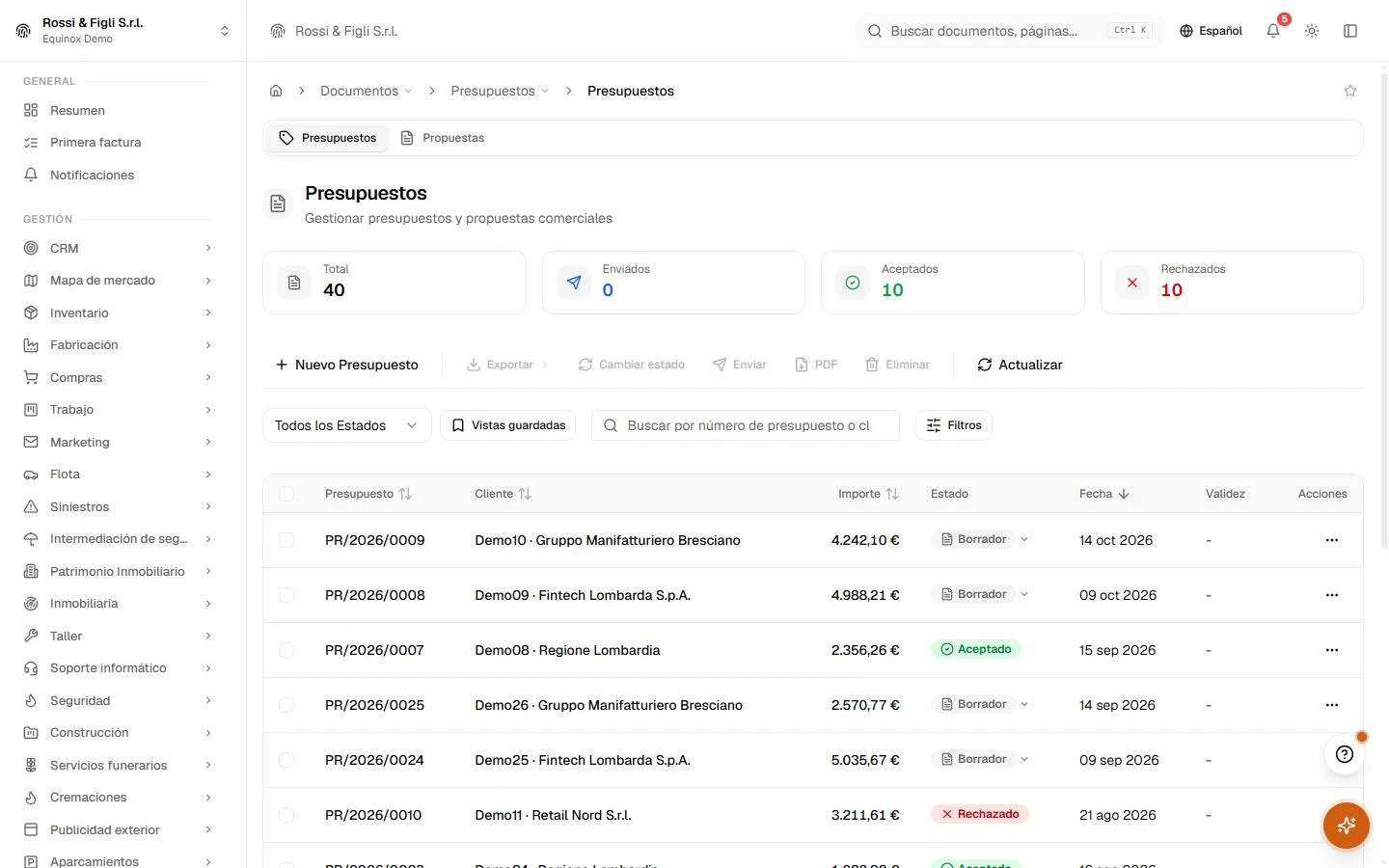Go to home via breadcrumb house icon
Viewport: 1389px width, 868px height.
pyautogui.click(x=276, y=91)
